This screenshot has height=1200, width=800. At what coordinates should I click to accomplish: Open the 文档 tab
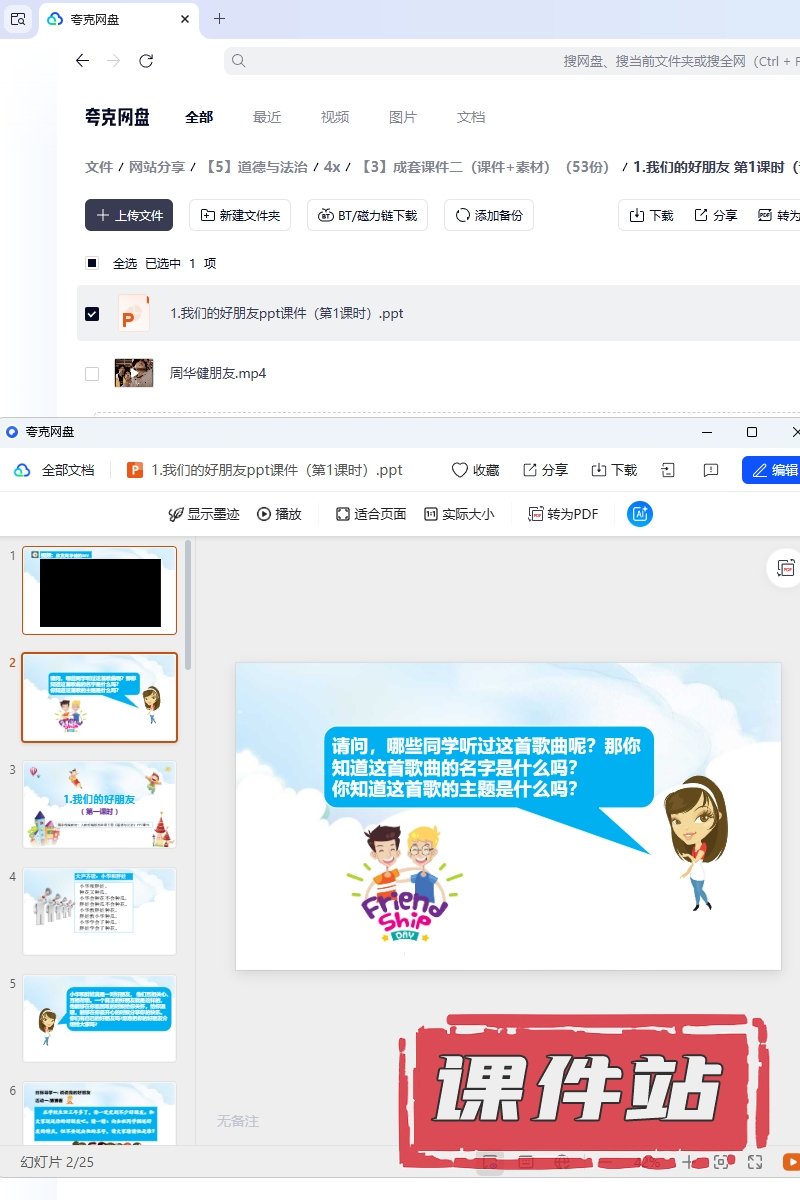pyautogui.click(x=471, y=117)
